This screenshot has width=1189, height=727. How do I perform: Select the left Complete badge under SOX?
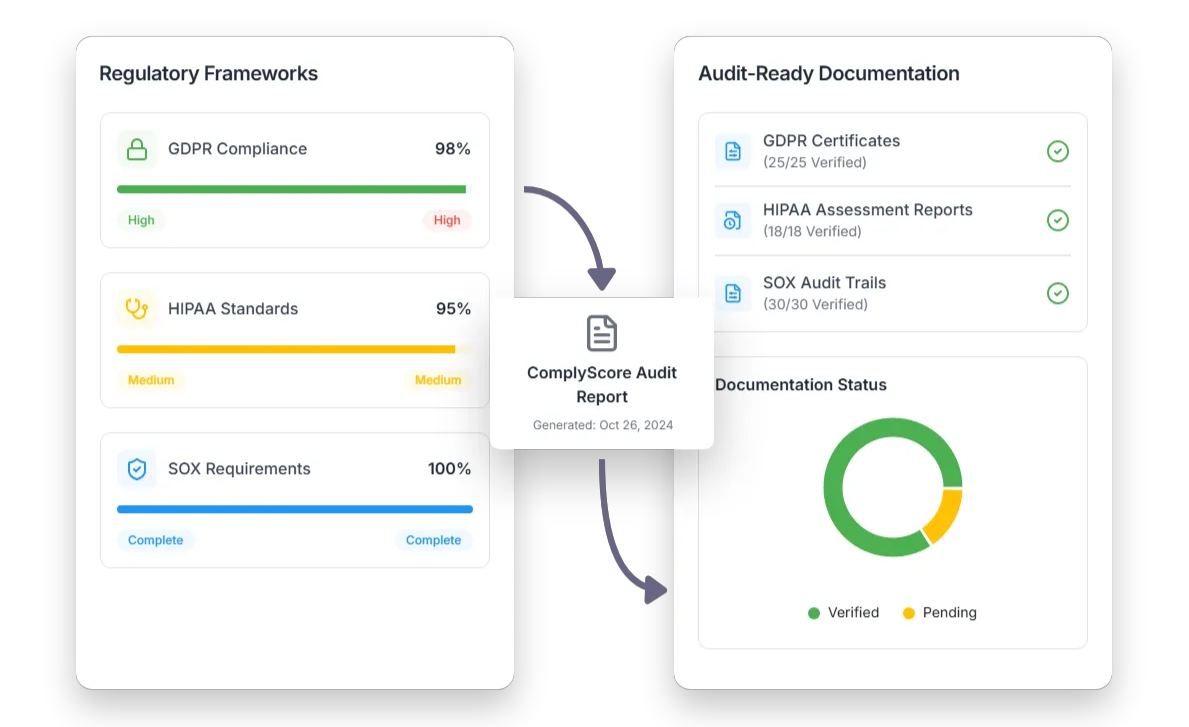point(155,540)
